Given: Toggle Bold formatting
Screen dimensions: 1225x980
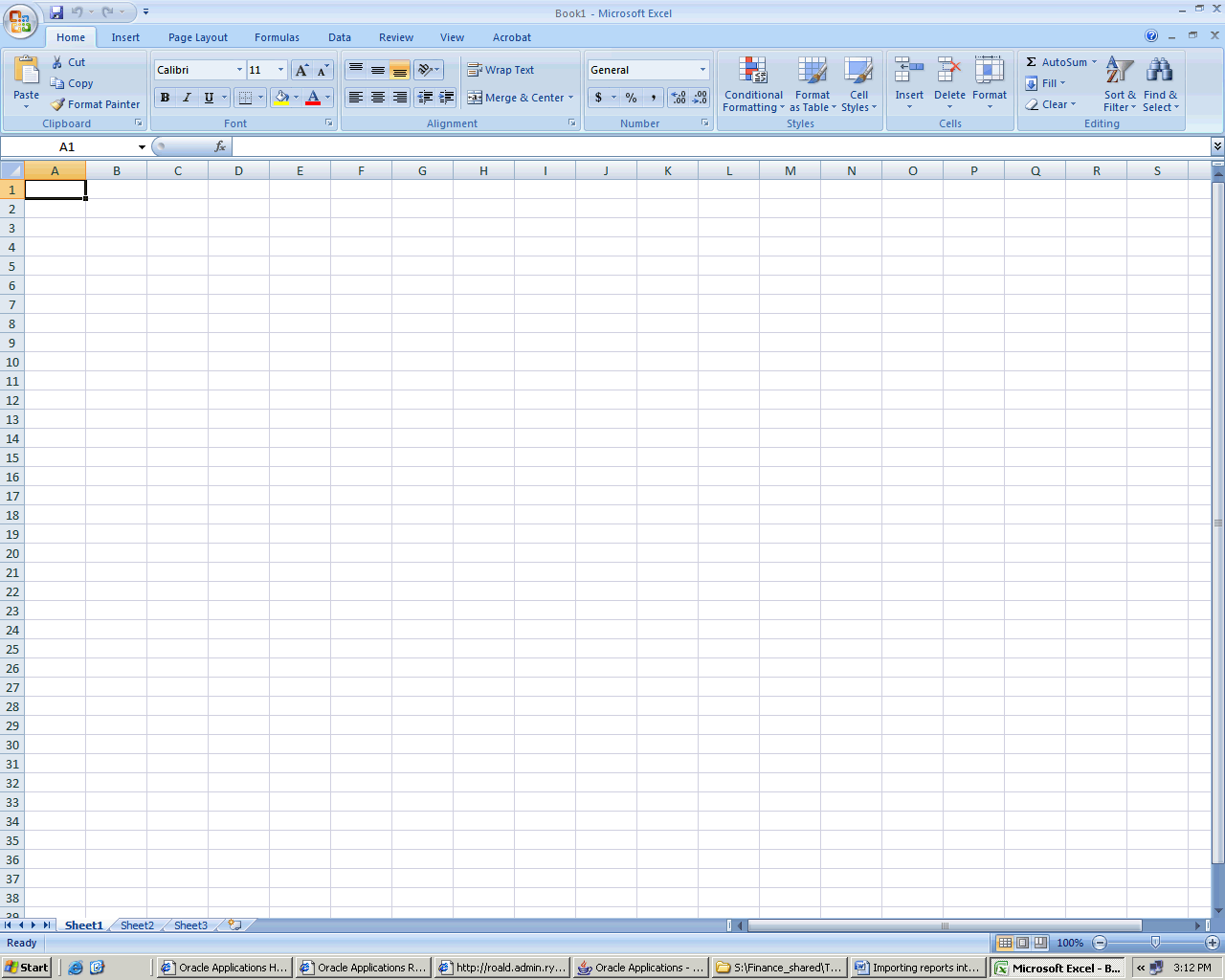Looking at the screenshot, I should 165,98.
